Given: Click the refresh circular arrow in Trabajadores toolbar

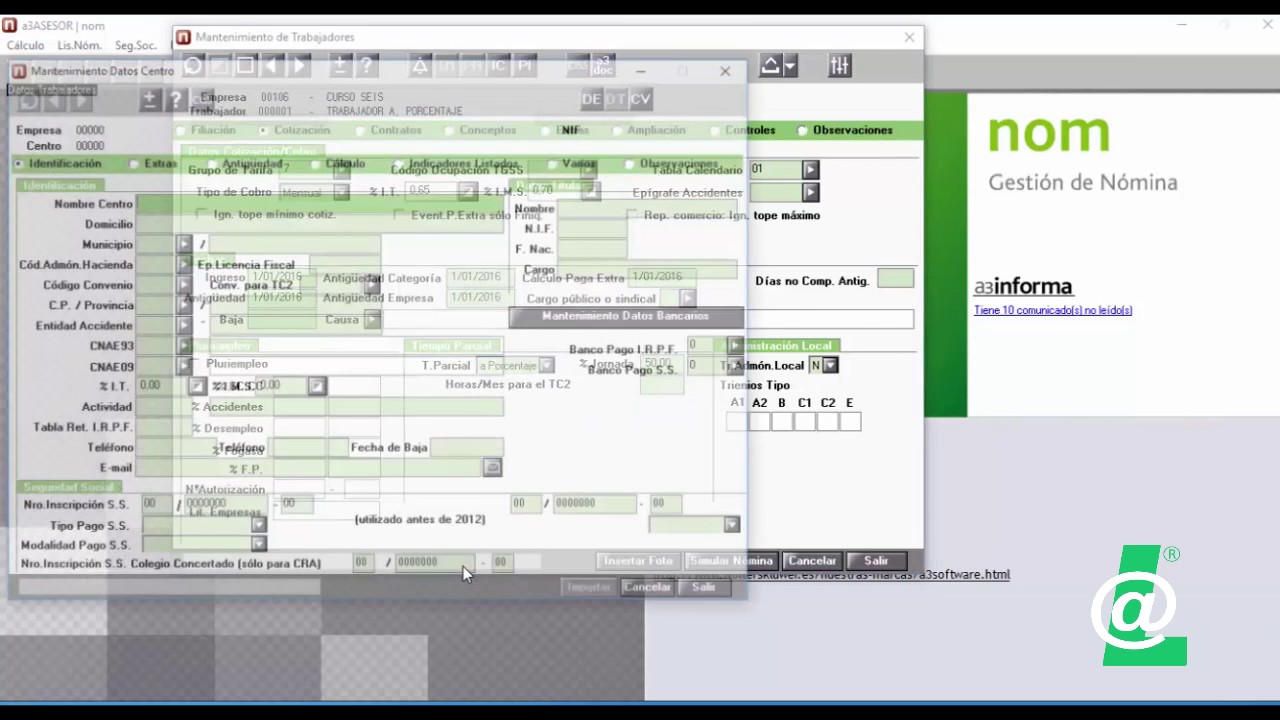Looking at the screenshot, I should click(x=193, y=66).
